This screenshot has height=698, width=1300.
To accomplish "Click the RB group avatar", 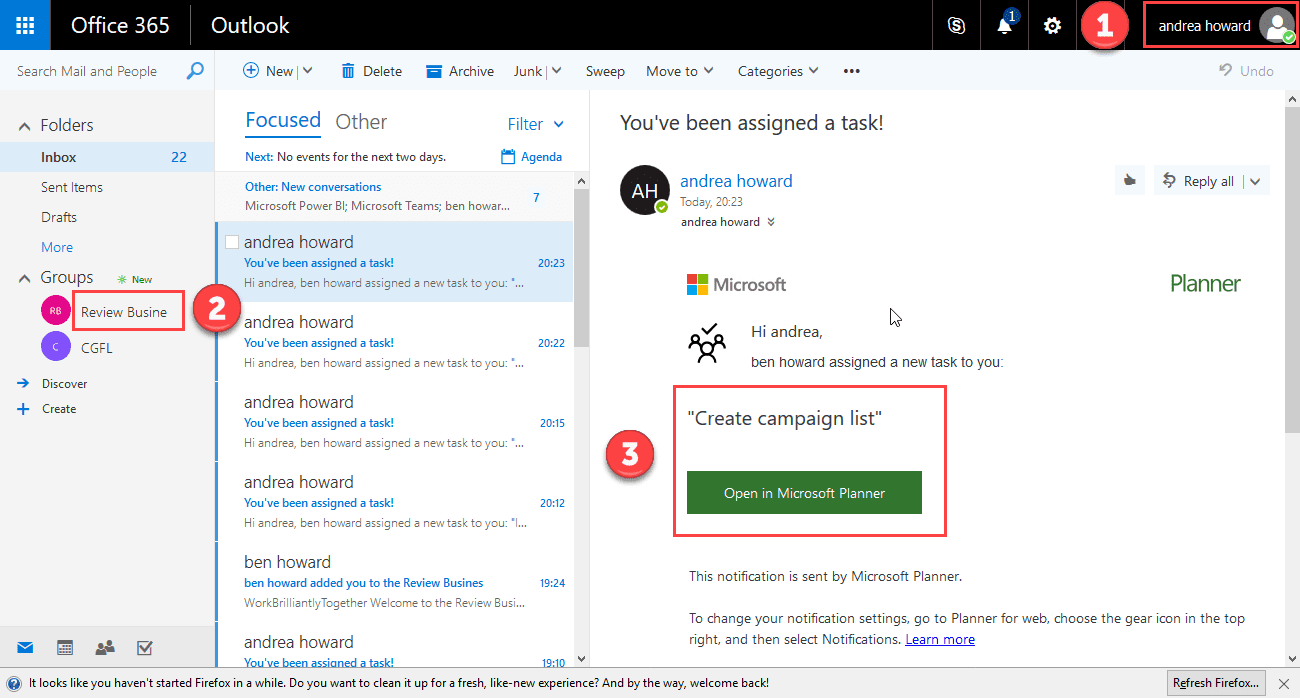I will [x=56, y=311].
